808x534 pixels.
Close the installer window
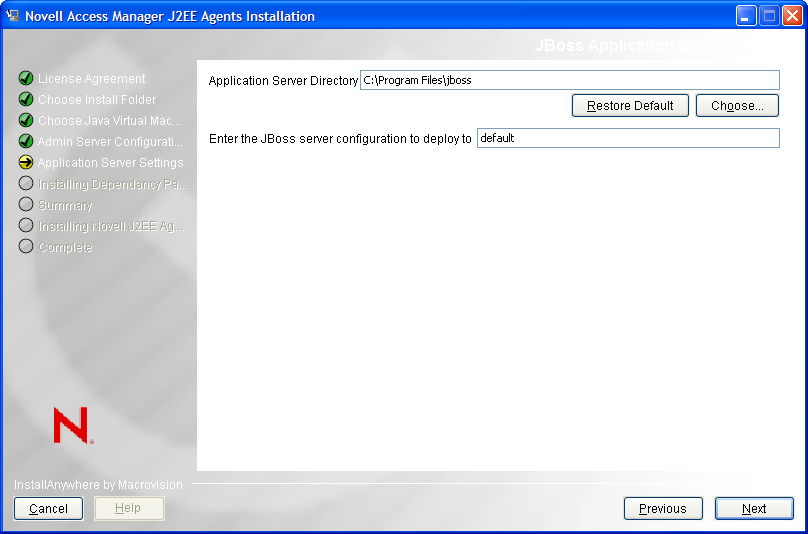click(x=792, y=16)
